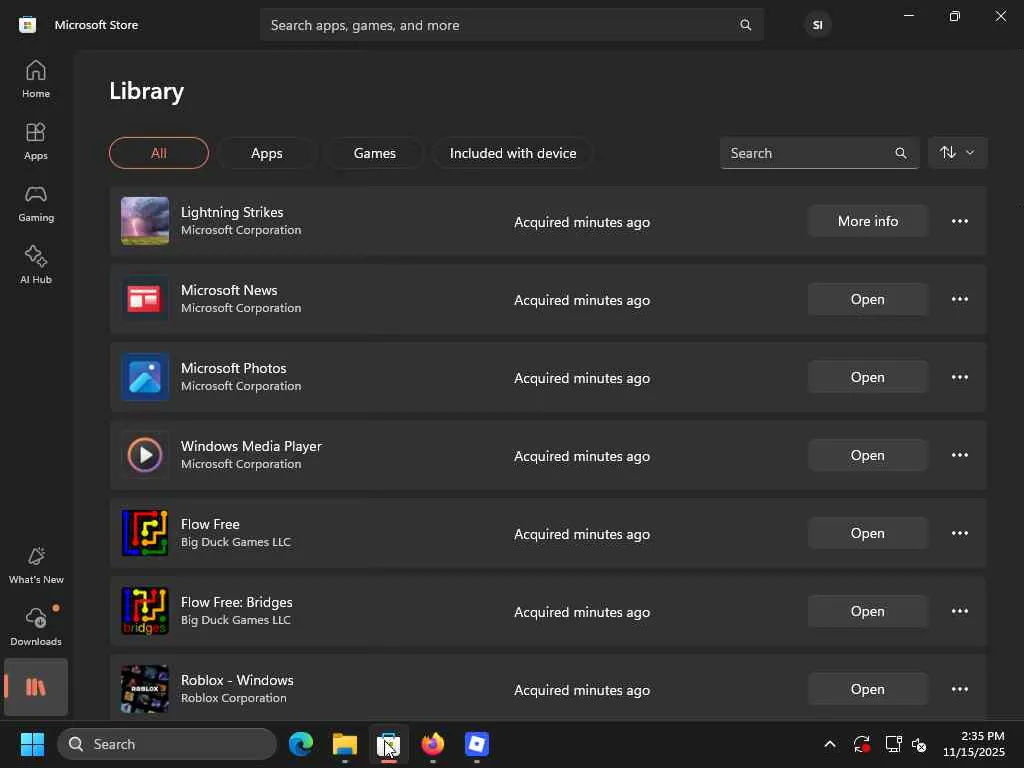Filter library by Games

[x=375, y=153]
